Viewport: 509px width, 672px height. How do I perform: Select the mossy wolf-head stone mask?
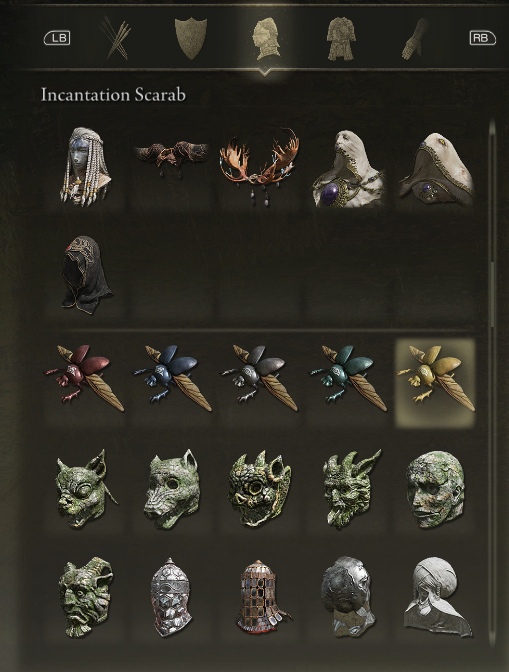coord(171,489)
